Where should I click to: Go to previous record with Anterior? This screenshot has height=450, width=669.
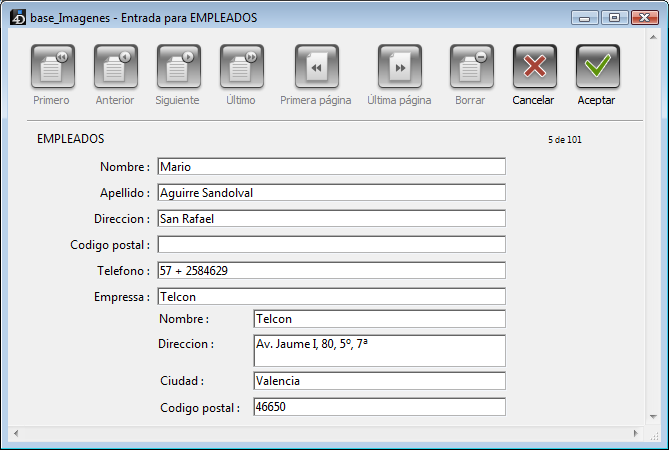(116, 67)
